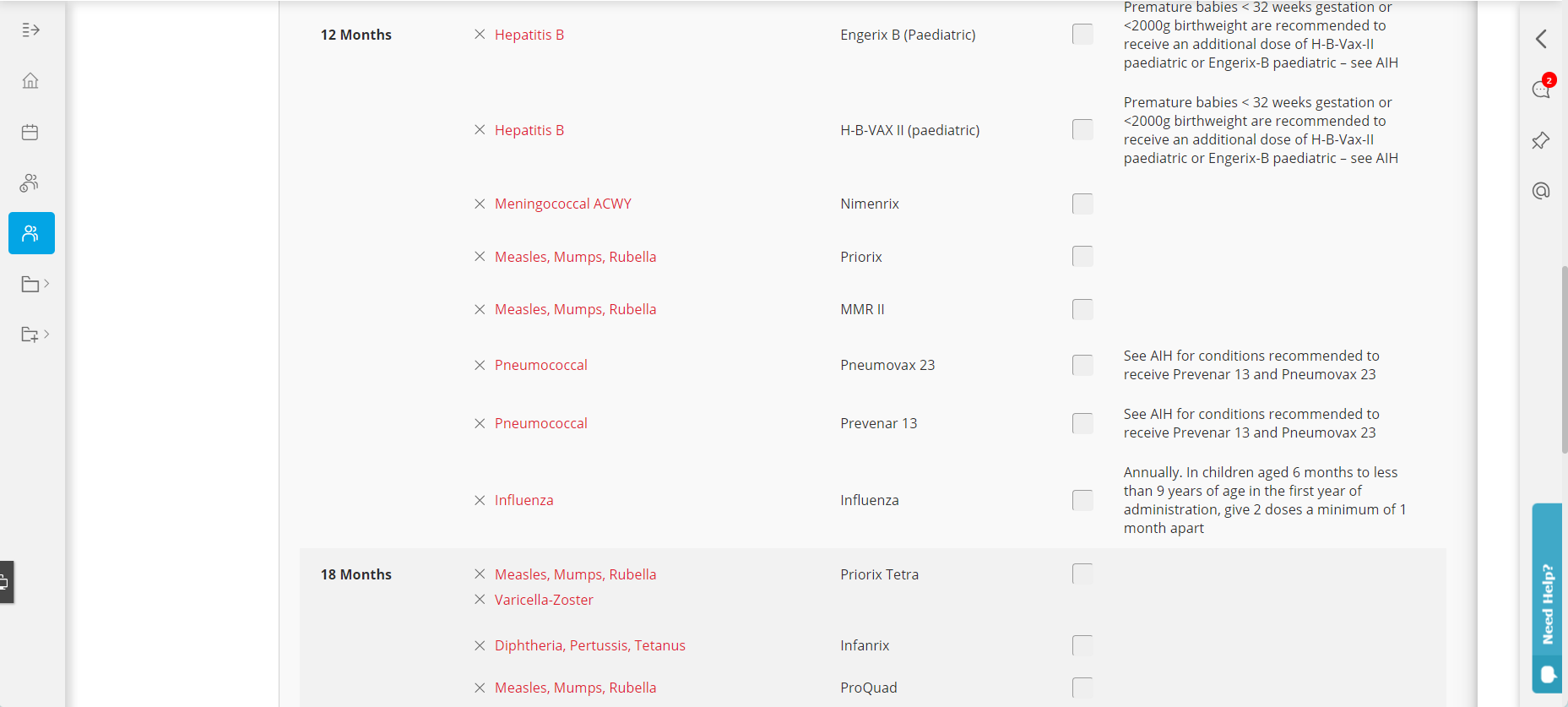This screenshot has height=707, width=1568.
Task: Remove Varicella-Zoster with X icon
Action: pyautogui.click(x=480, y=600)
